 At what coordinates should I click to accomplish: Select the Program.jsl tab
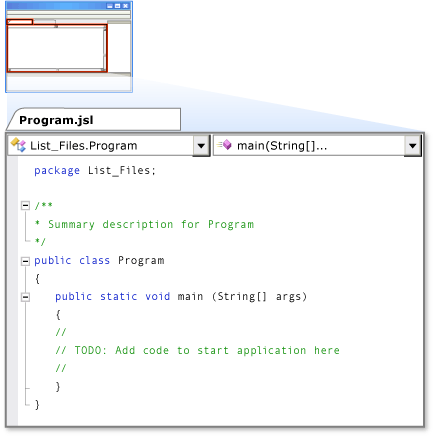tap(94, 119)
